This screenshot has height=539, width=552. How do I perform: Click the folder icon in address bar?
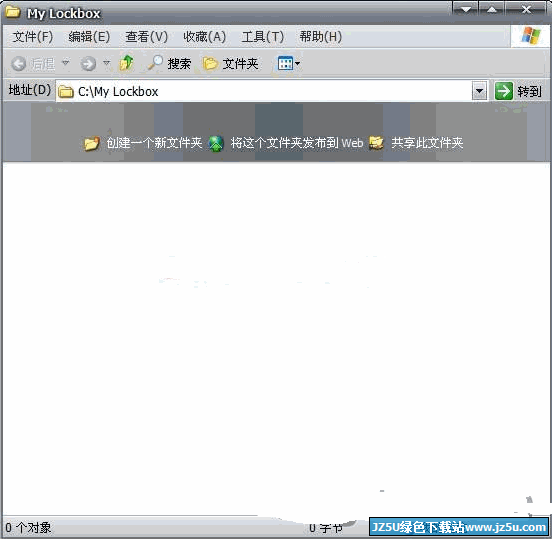[x=65, y=92]
